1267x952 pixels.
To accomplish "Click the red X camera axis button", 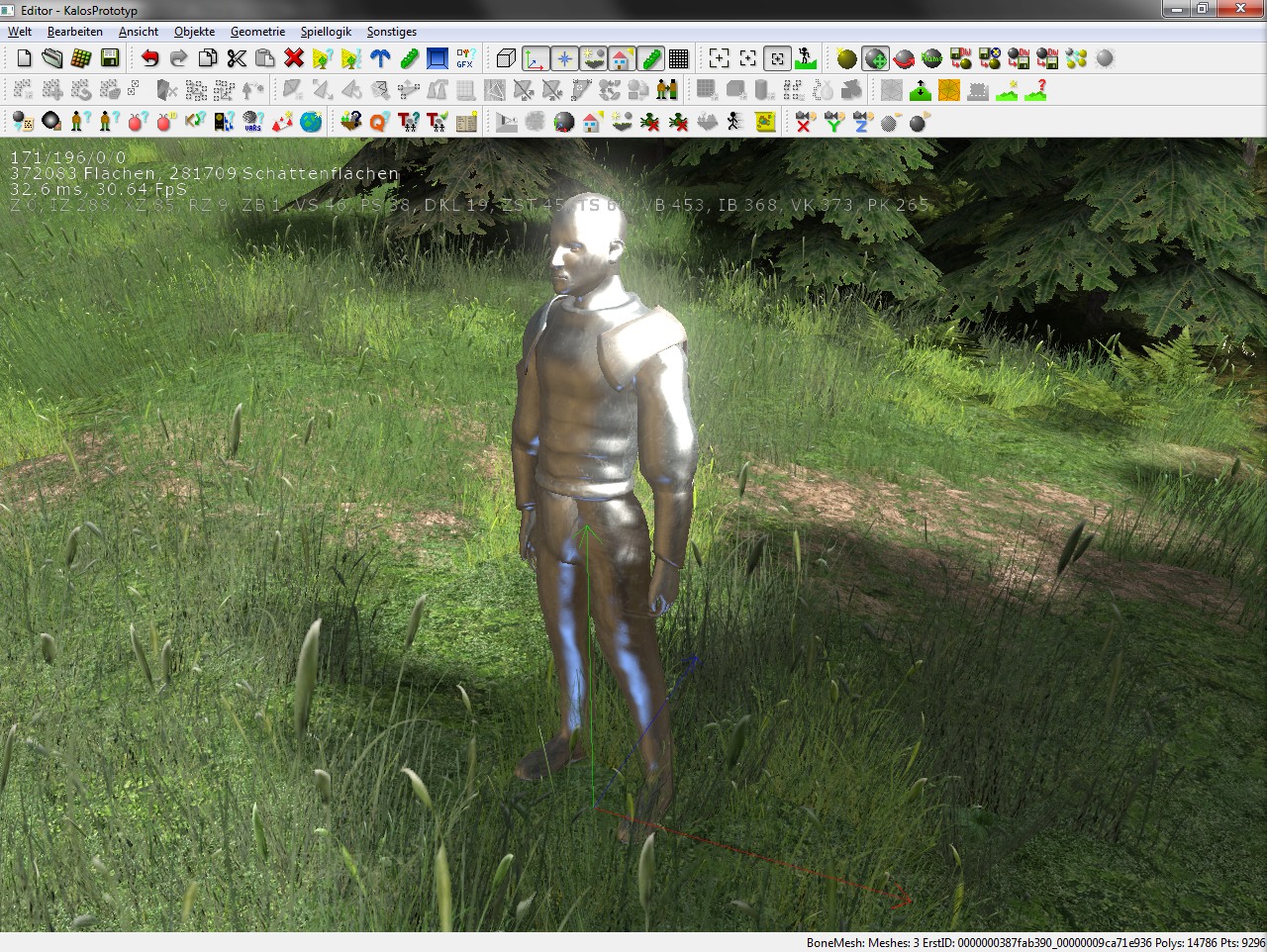I will tap(804, 122).
